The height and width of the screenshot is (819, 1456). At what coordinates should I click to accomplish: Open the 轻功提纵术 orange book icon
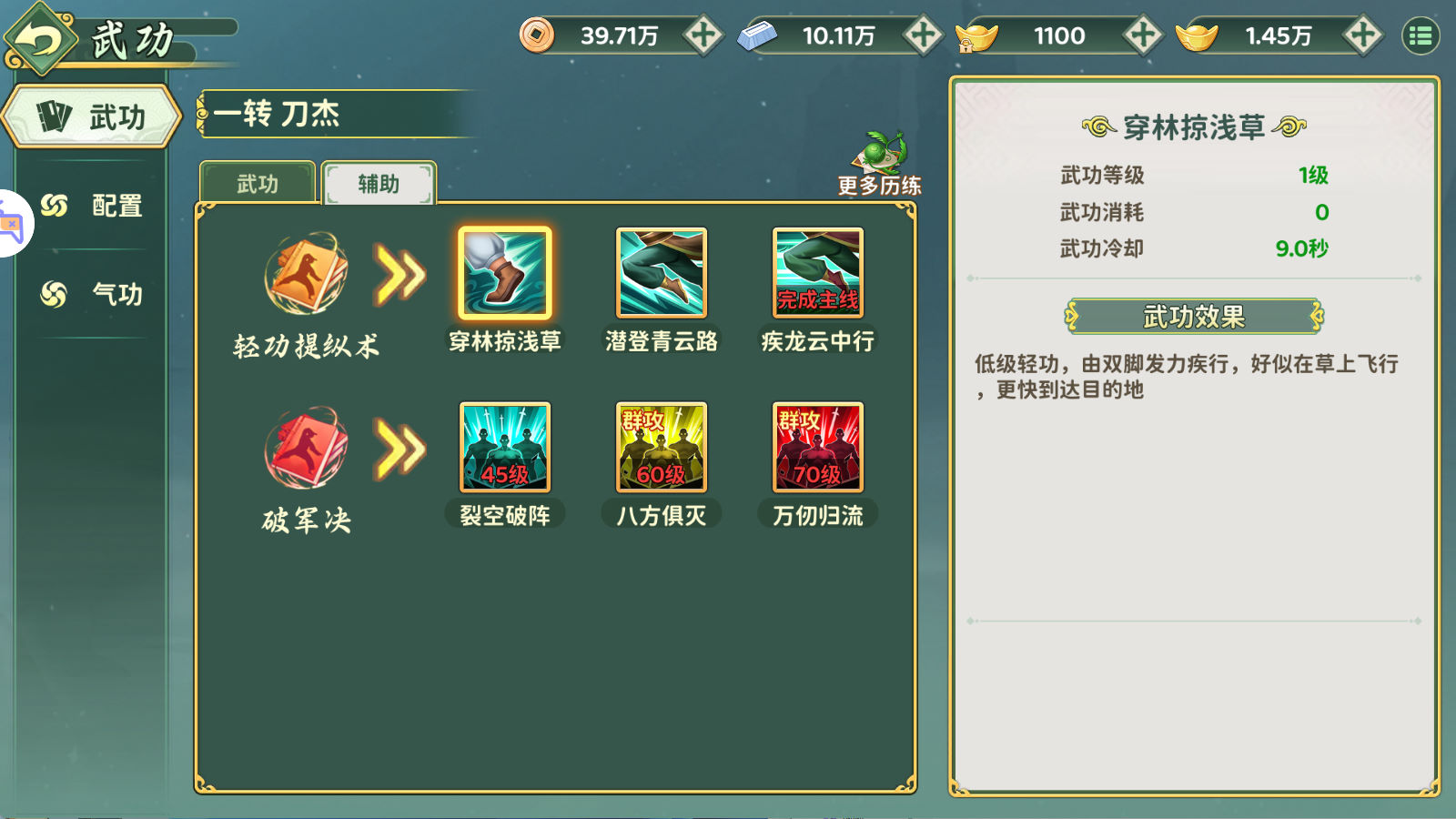[x=307, y=273]
